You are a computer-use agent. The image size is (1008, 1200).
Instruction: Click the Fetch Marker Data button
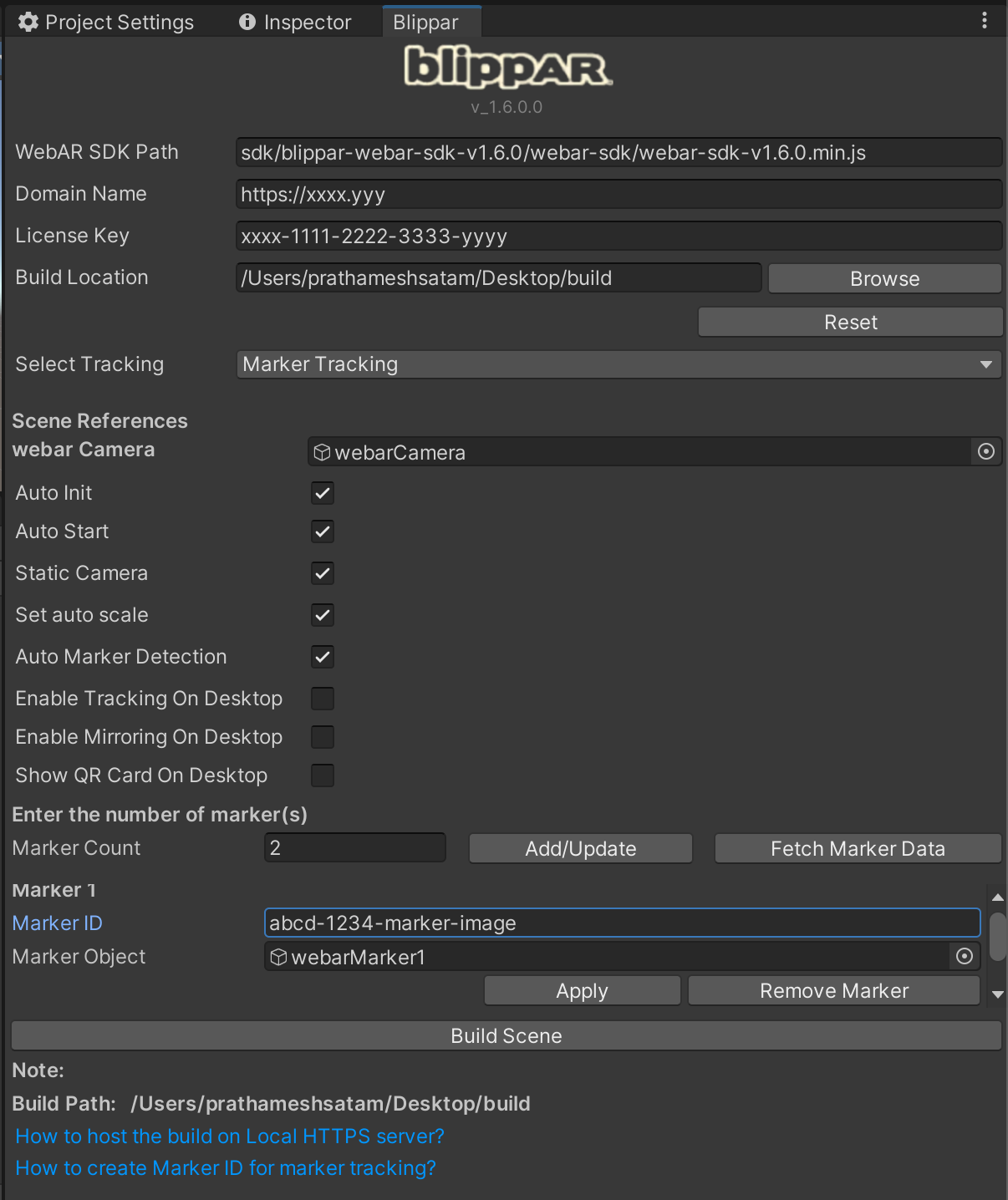pyautogui.click(x=858, y=849)
